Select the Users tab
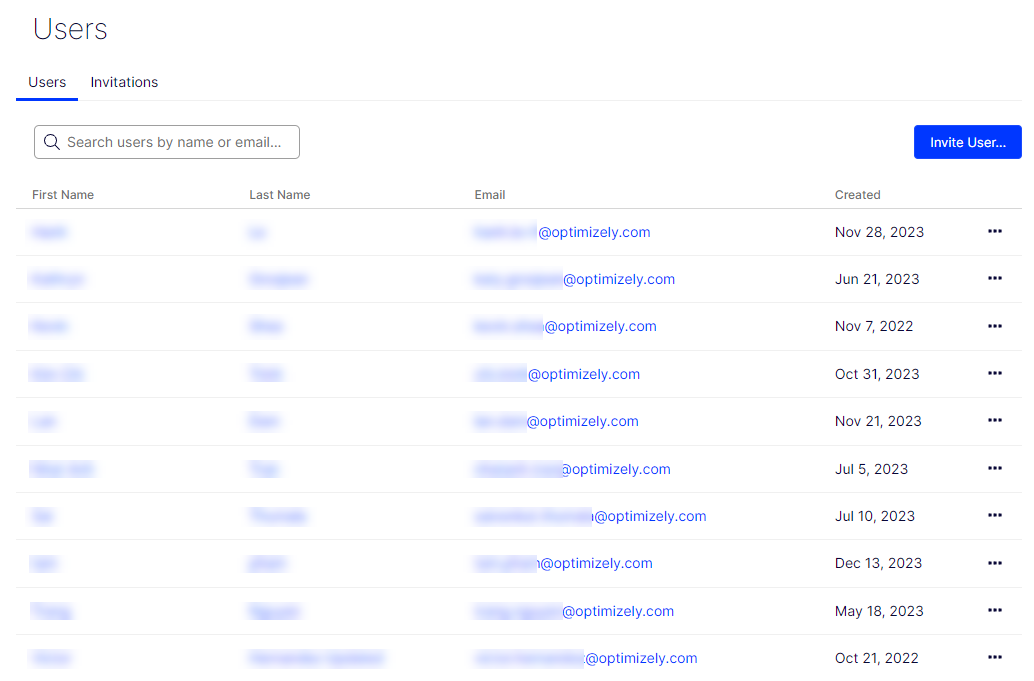Image resolution: width=1034 pixels, height=681 pixels. tap(47, 82)
